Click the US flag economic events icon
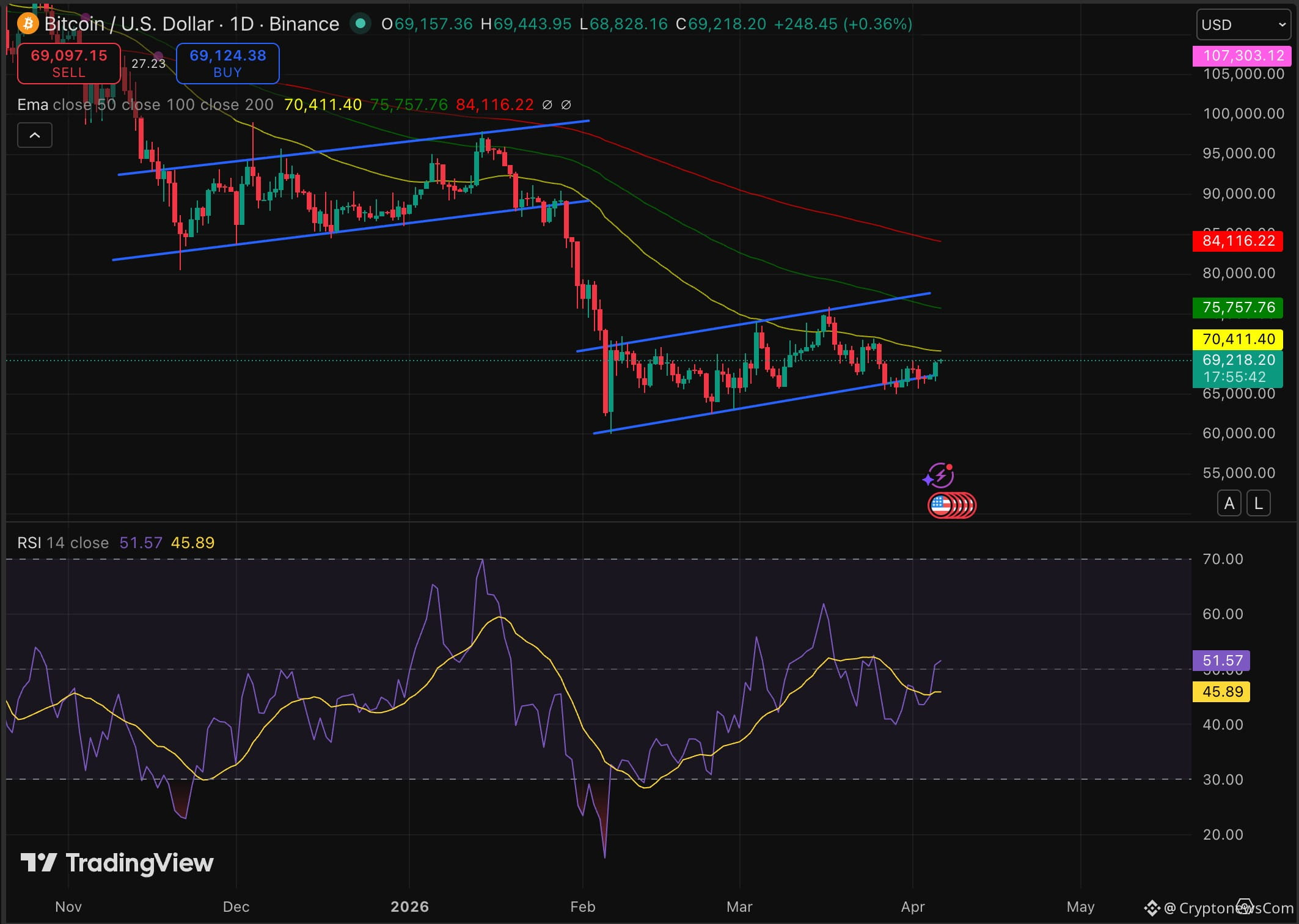 (x=942, y=505)
